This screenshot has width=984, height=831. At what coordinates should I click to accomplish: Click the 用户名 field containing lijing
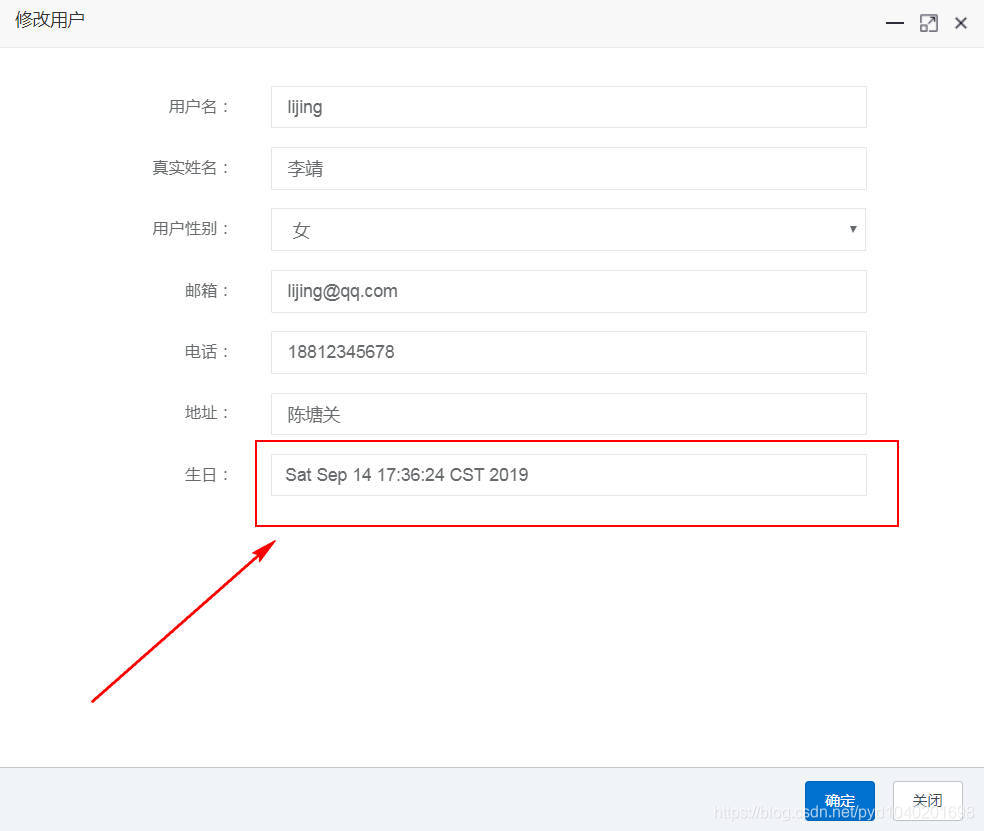(x=569, y=107)
